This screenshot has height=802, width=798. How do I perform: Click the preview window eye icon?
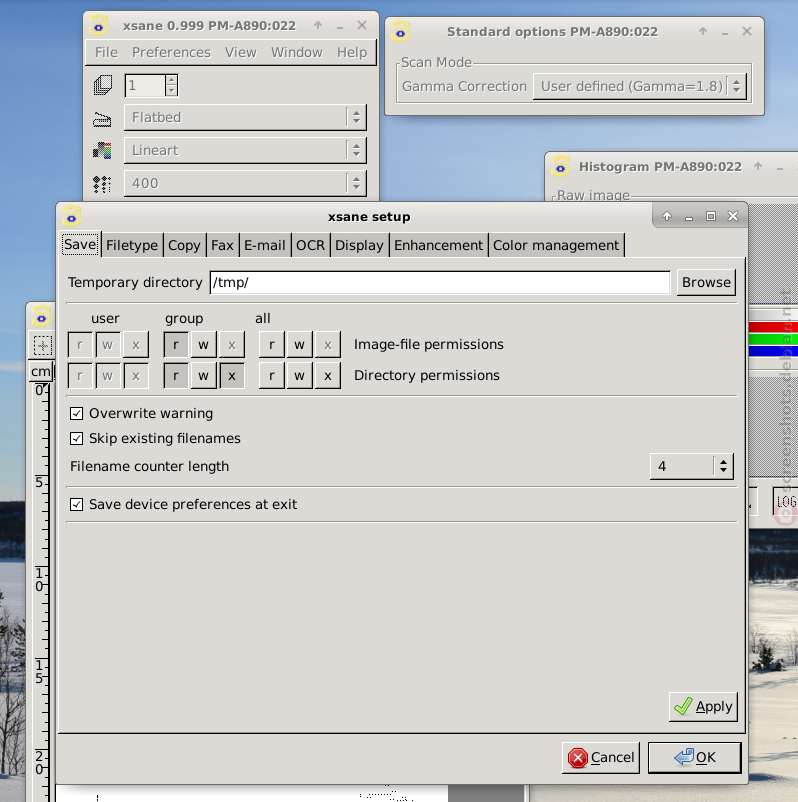coord(41,317)
